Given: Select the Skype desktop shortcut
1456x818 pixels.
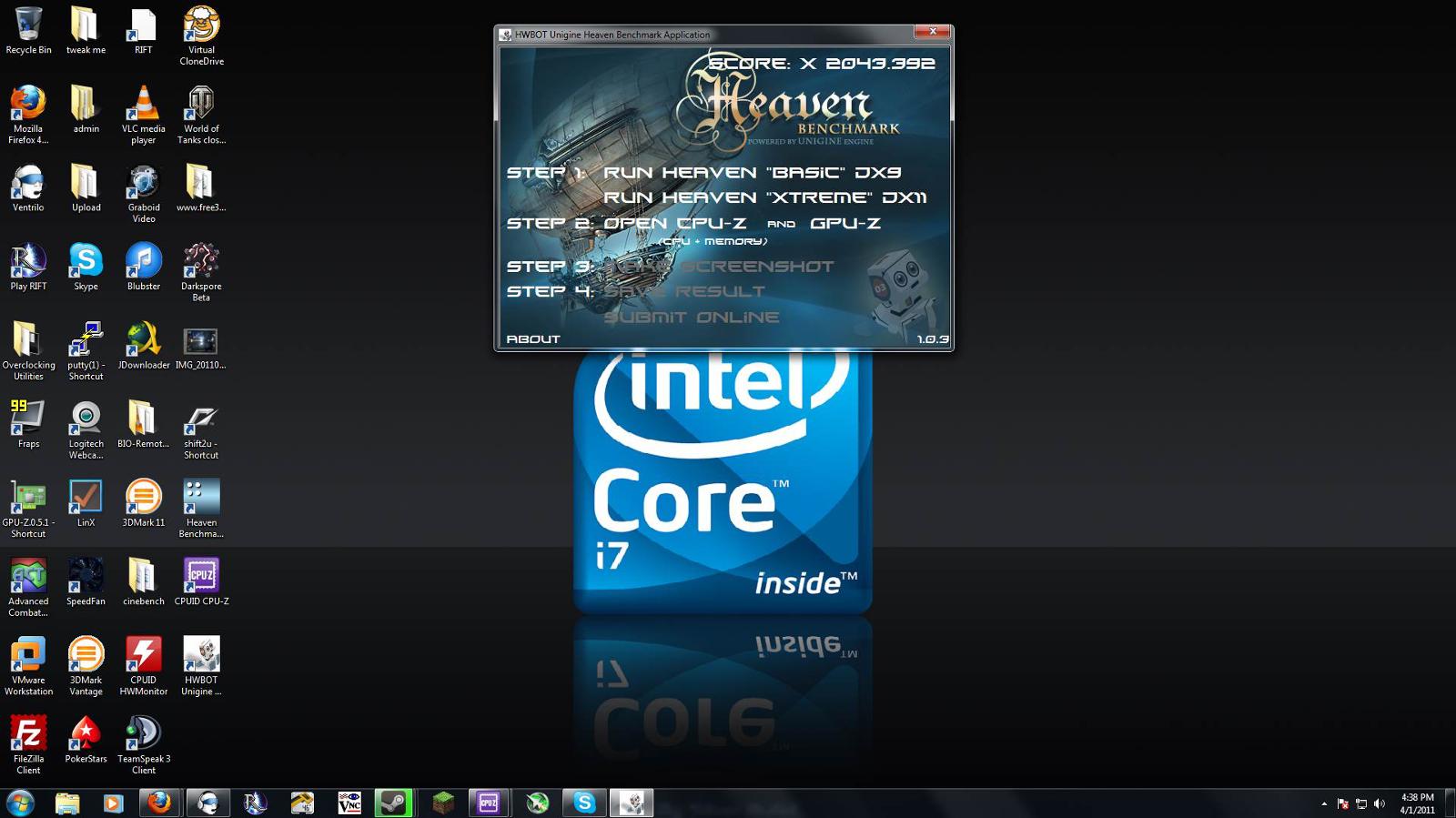Looking at the screenshot, I should coord(86,268).
